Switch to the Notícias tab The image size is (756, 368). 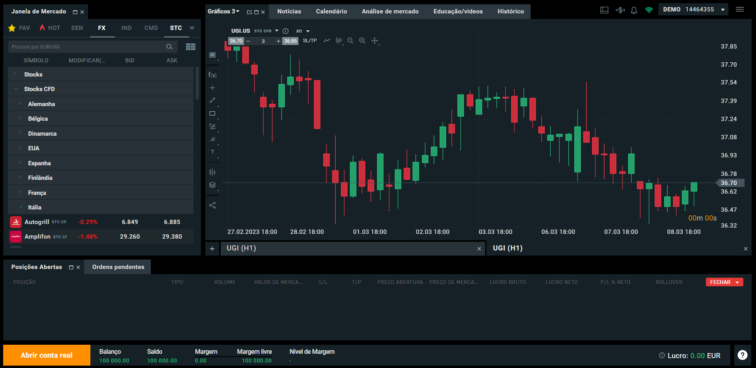pyautogui.click(x=289, y=11)
